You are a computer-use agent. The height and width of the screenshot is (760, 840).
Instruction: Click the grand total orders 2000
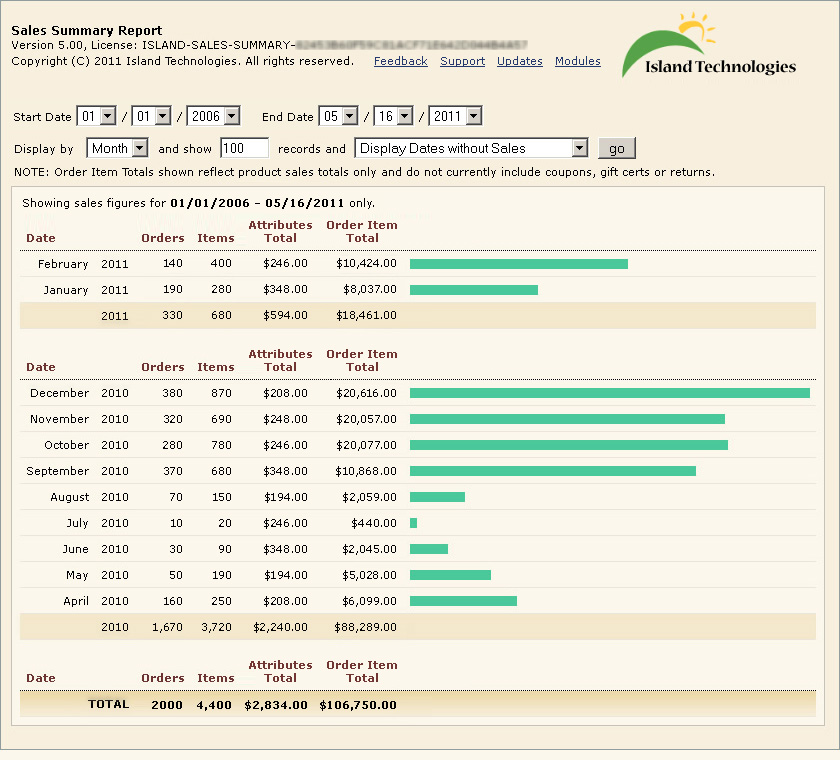coord(167,705)
